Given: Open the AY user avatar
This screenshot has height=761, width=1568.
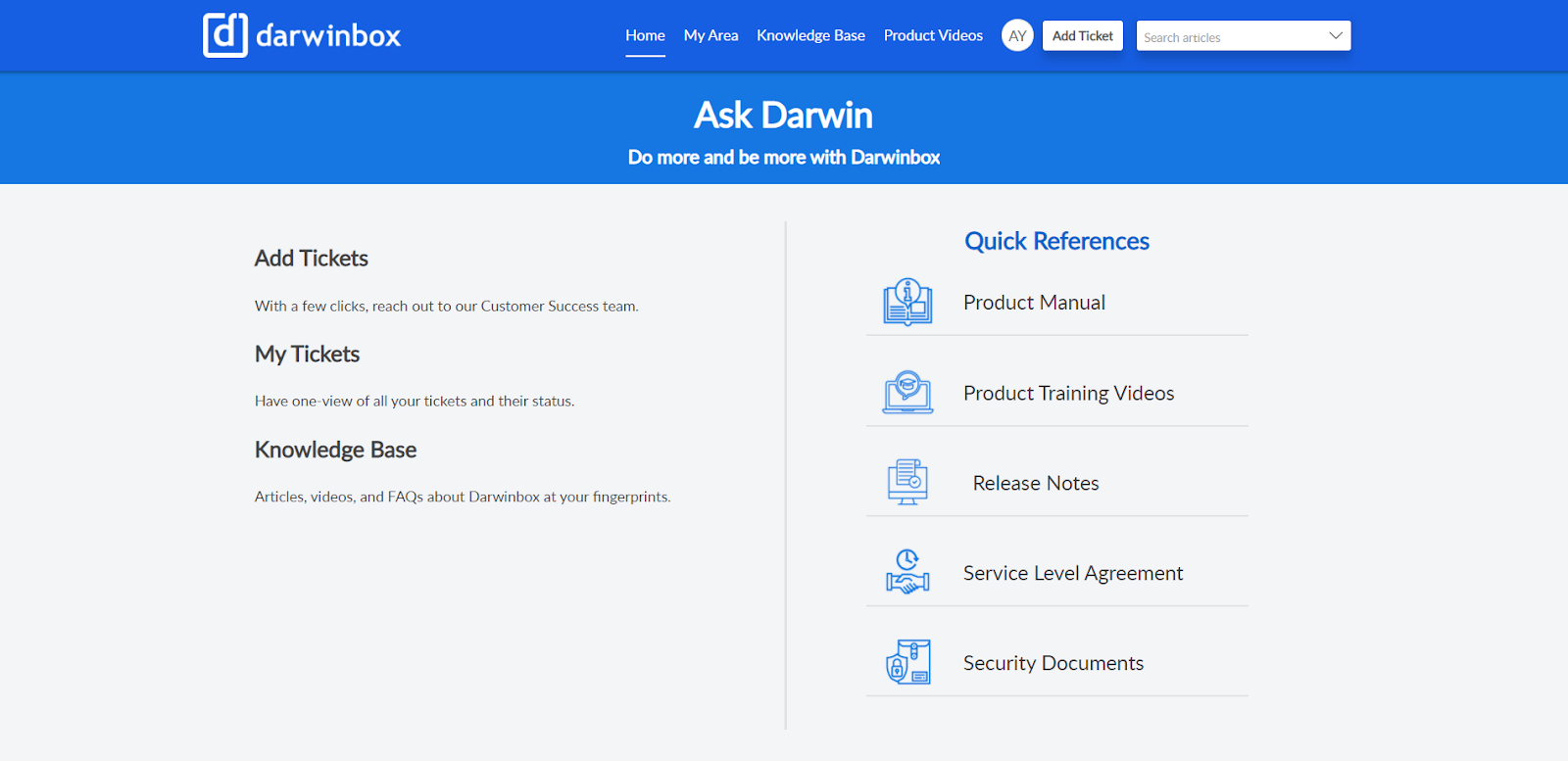Looking at the screenshot, I should point(1017,35).
